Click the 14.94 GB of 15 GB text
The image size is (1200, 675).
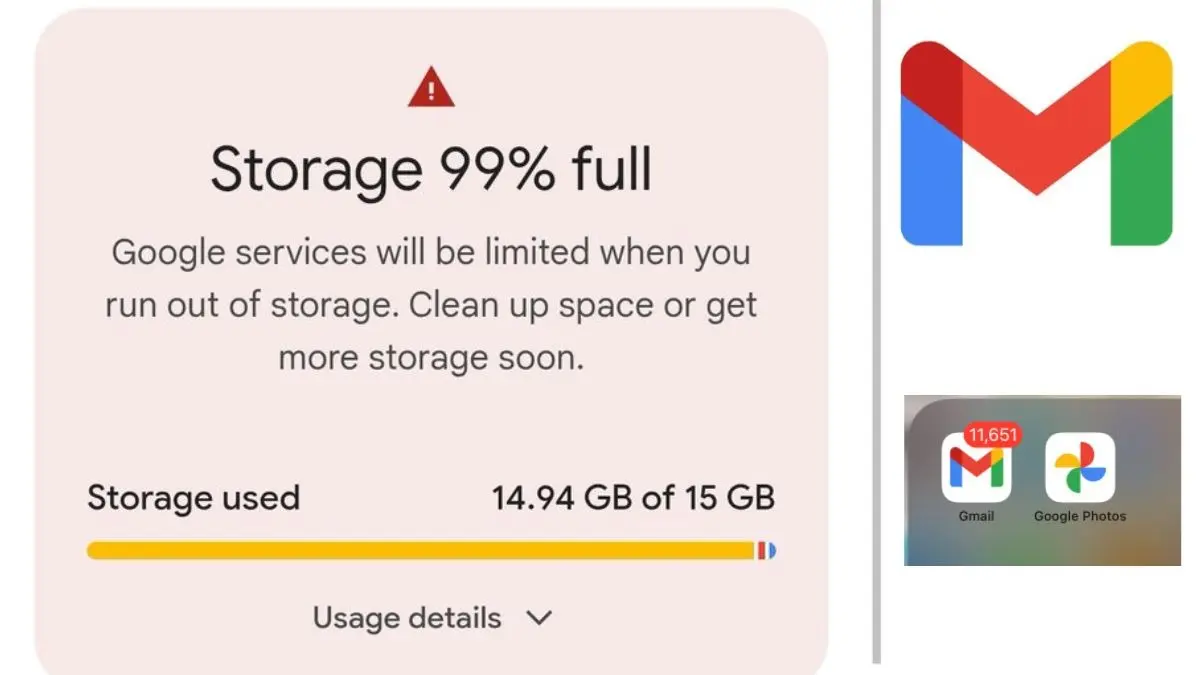tap(636, 497)
